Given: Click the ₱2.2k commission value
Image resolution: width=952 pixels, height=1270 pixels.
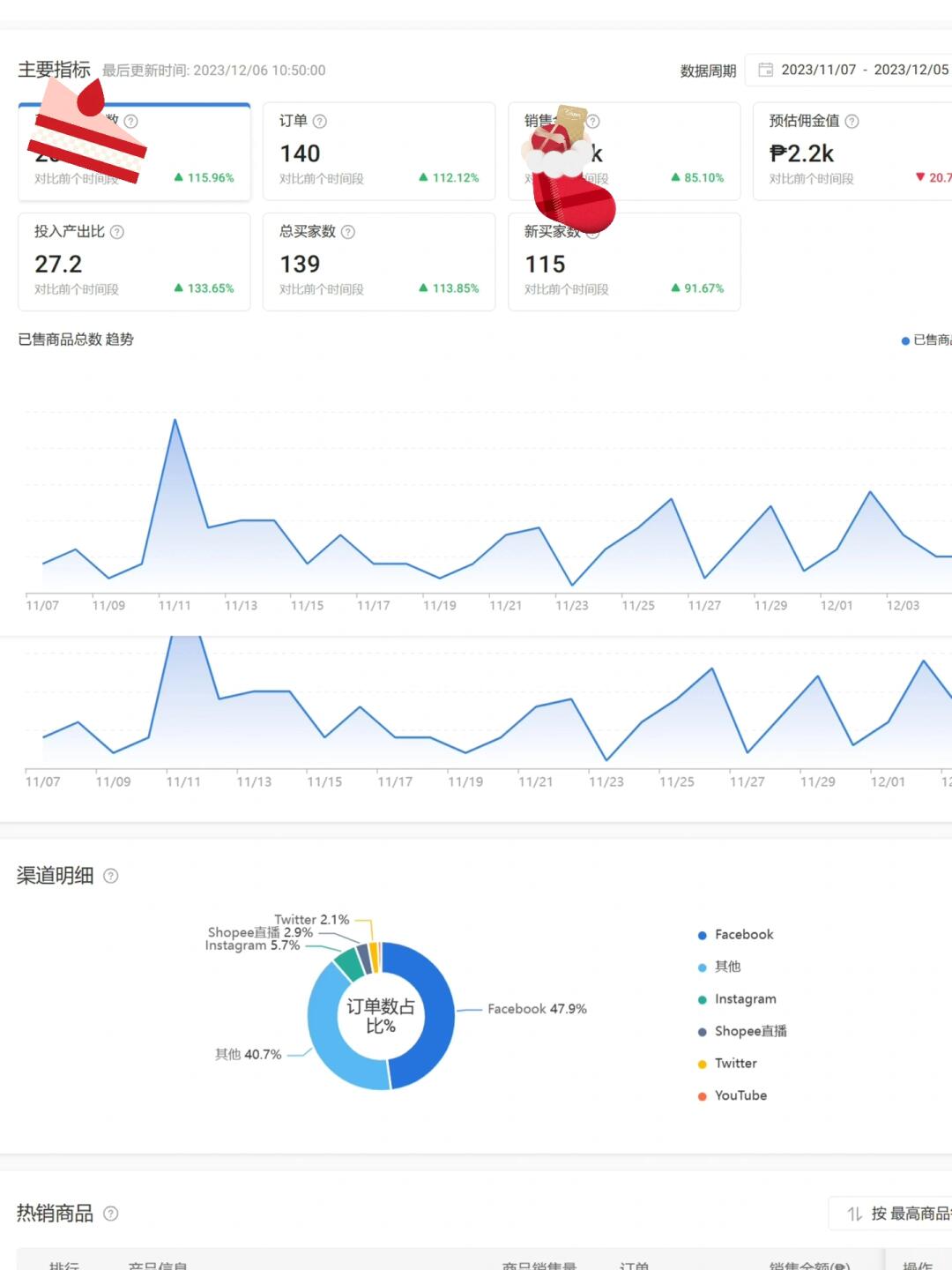Looking at the screenshot, I should coord(801,153).
